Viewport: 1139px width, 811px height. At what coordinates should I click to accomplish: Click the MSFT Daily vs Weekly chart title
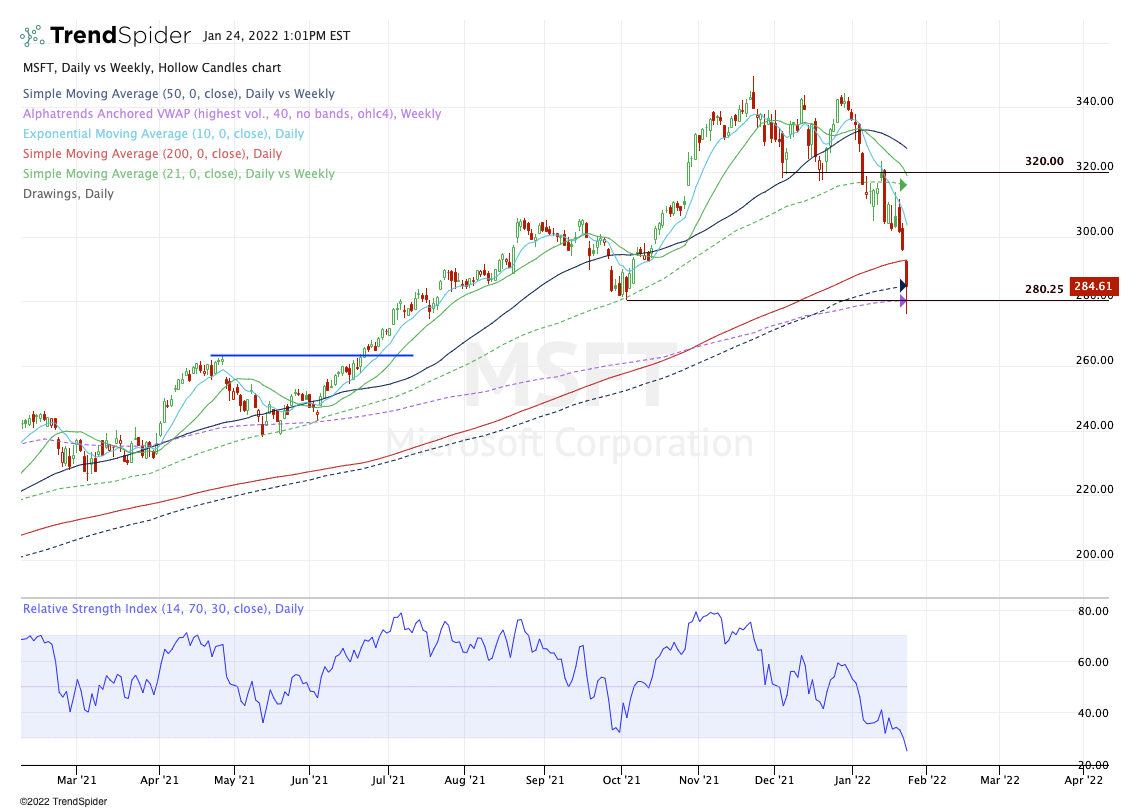(x=151, y=68)
